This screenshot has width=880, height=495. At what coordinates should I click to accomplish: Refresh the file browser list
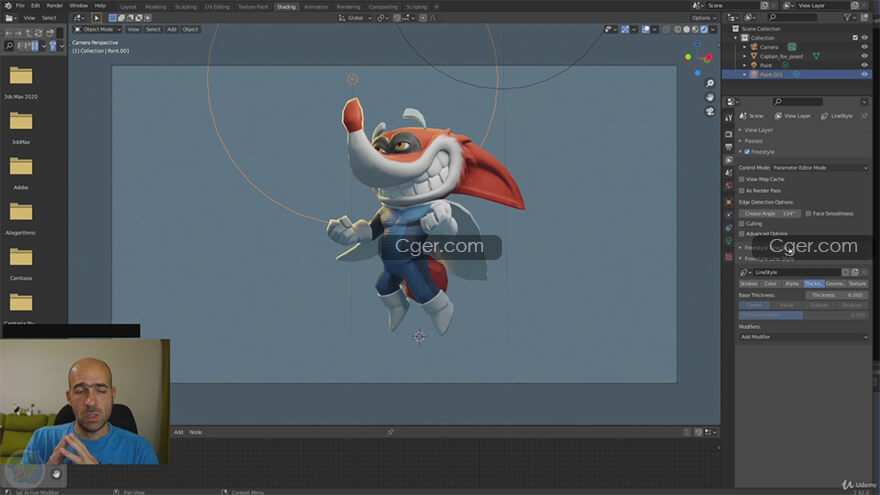[39, 33]
